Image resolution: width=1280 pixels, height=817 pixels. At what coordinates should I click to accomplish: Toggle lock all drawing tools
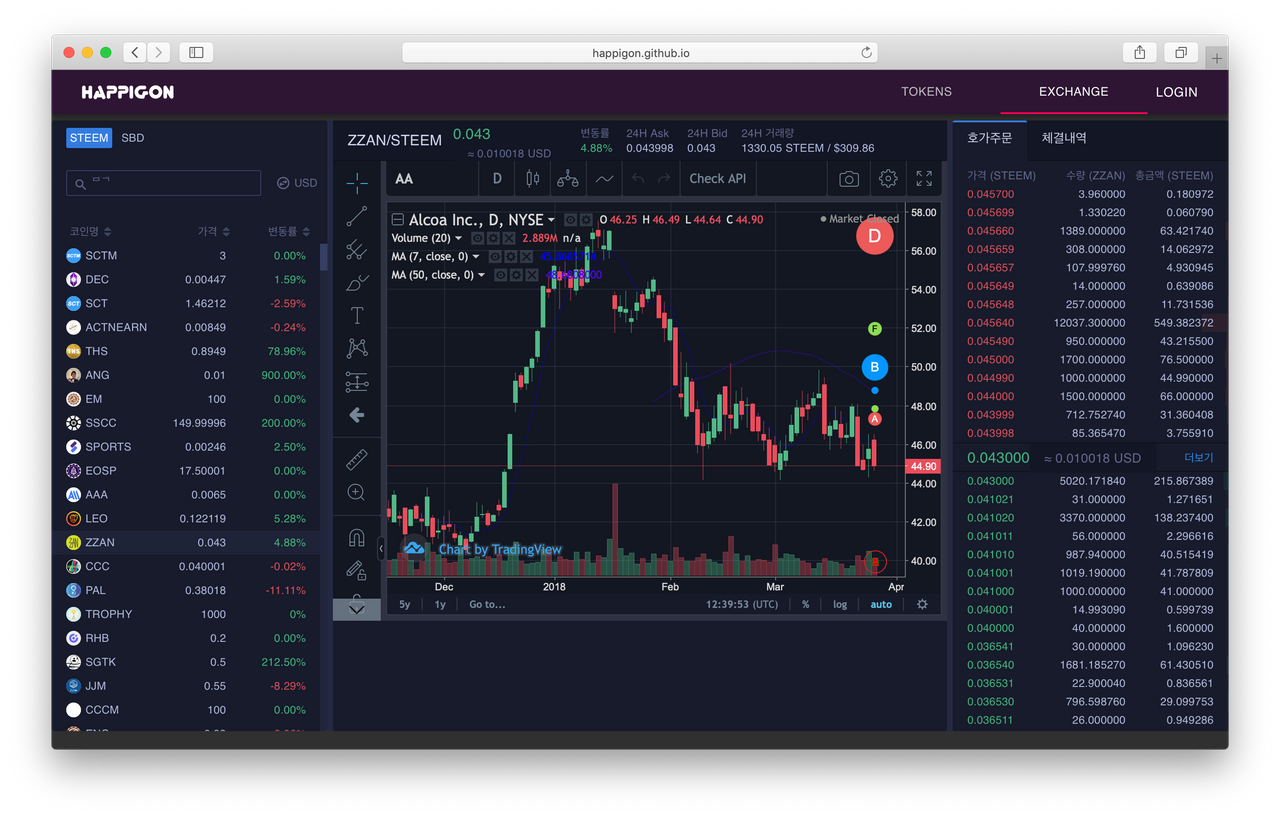pos(357,571)
